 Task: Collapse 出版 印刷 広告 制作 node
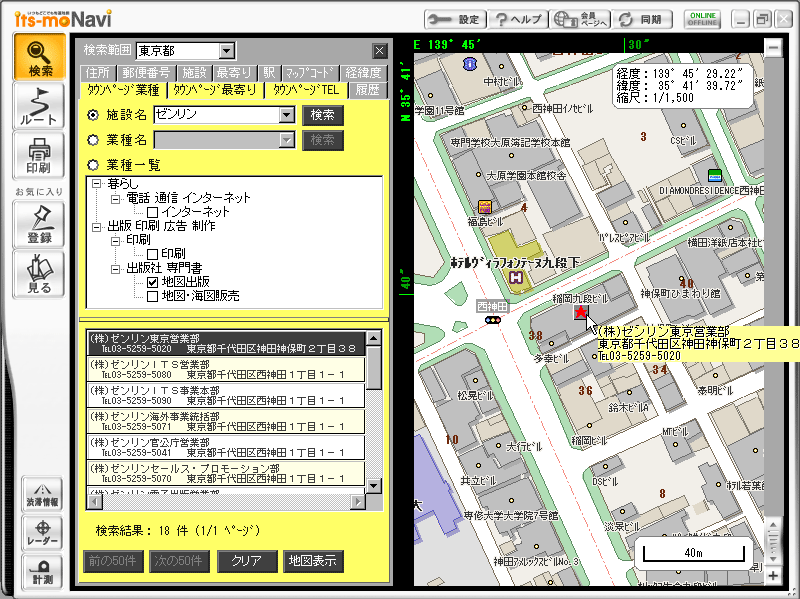click(96, 227)
